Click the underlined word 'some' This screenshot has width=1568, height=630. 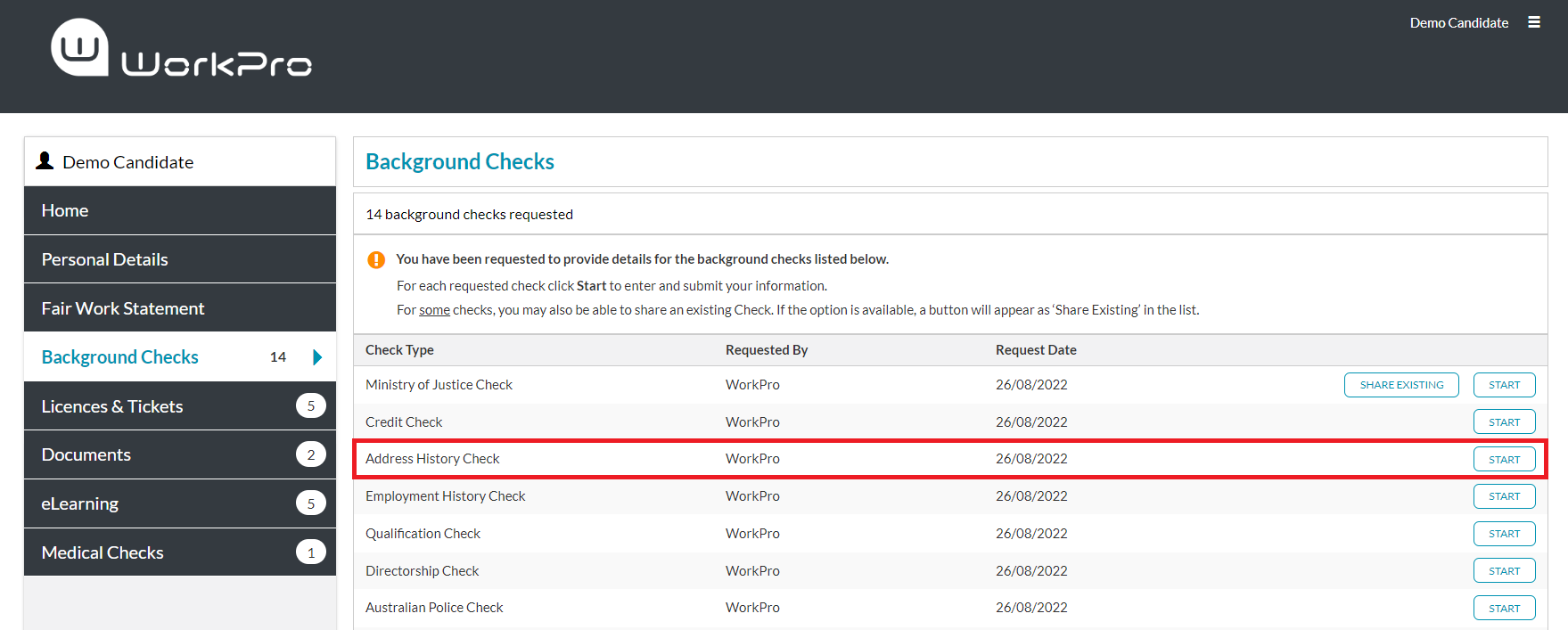(435, 310)
